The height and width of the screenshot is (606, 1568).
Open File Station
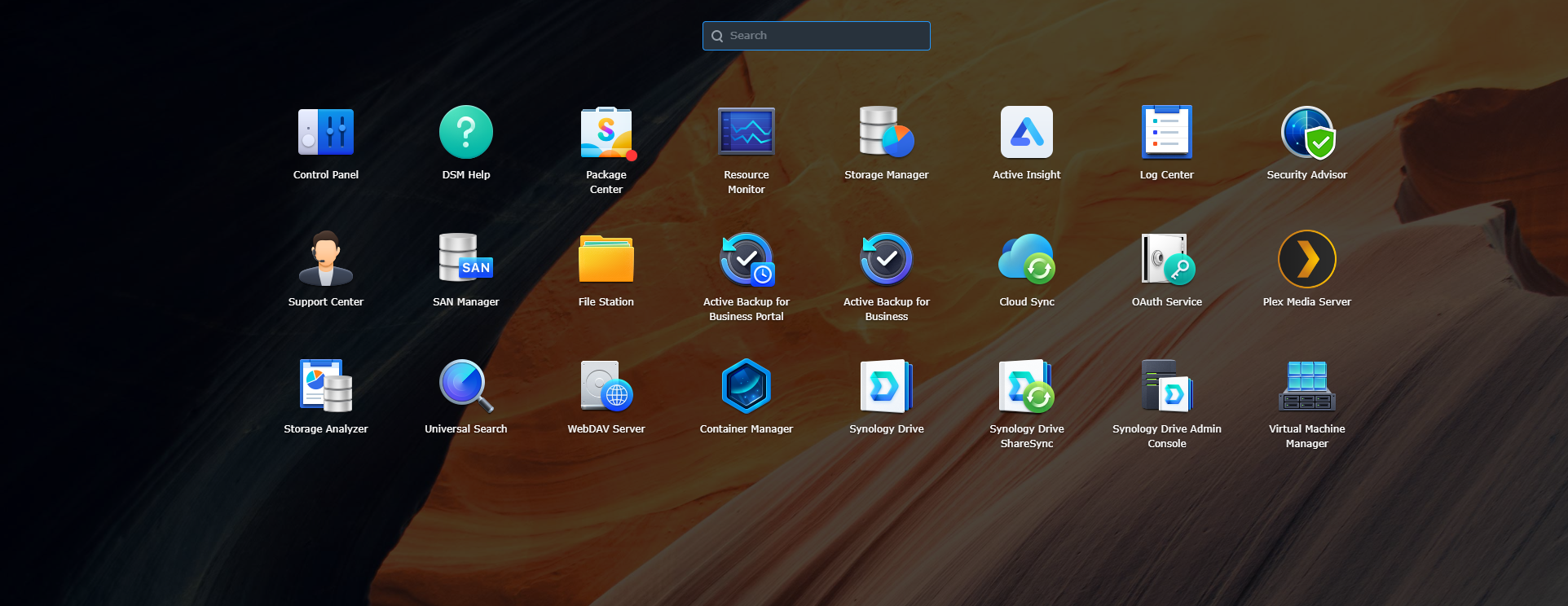tap(606, 259)
